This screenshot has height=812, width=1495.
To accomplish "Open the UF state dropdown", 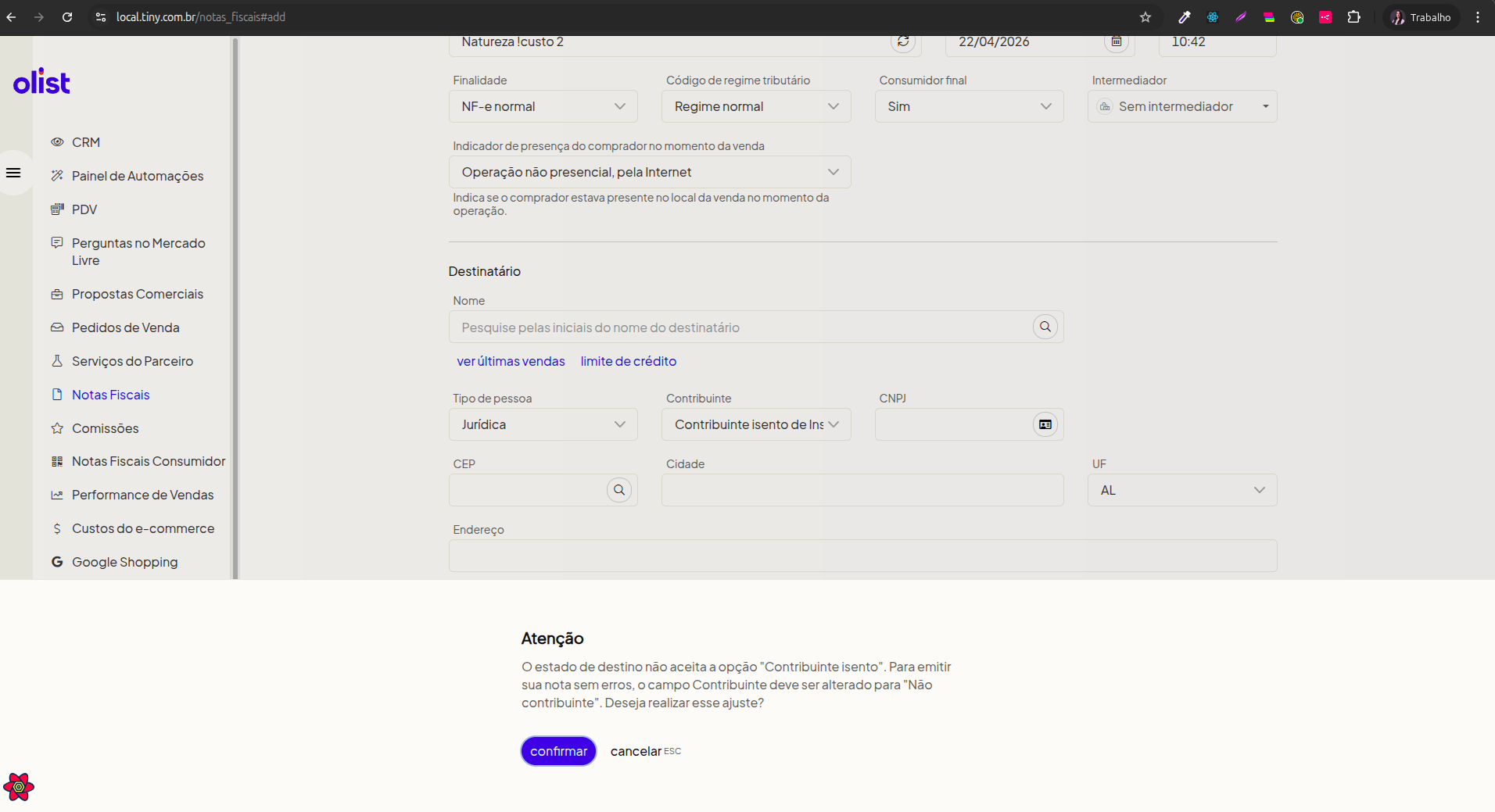I will point(1182,490).
